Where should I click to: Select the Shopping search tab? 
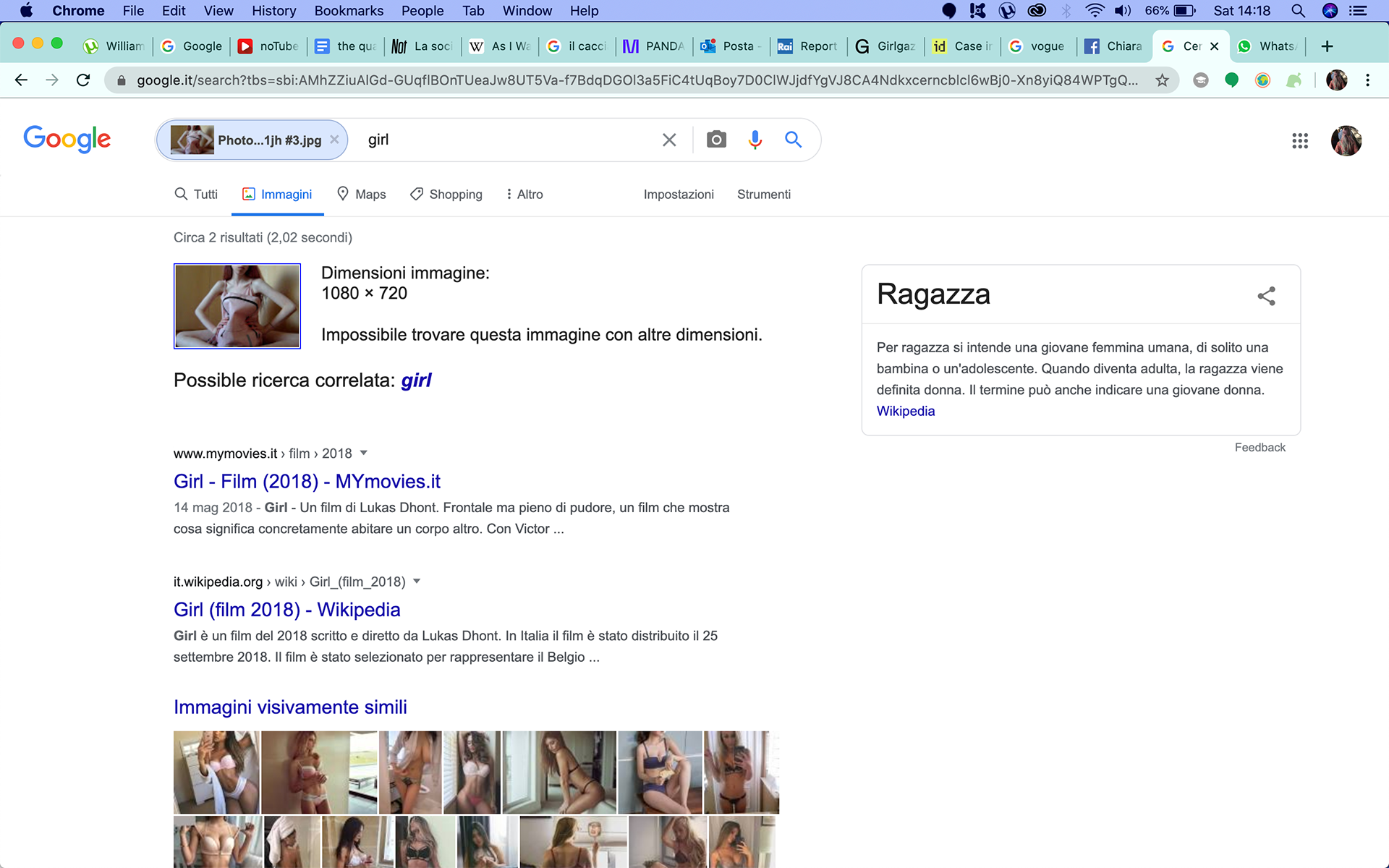tap(446, 194)
